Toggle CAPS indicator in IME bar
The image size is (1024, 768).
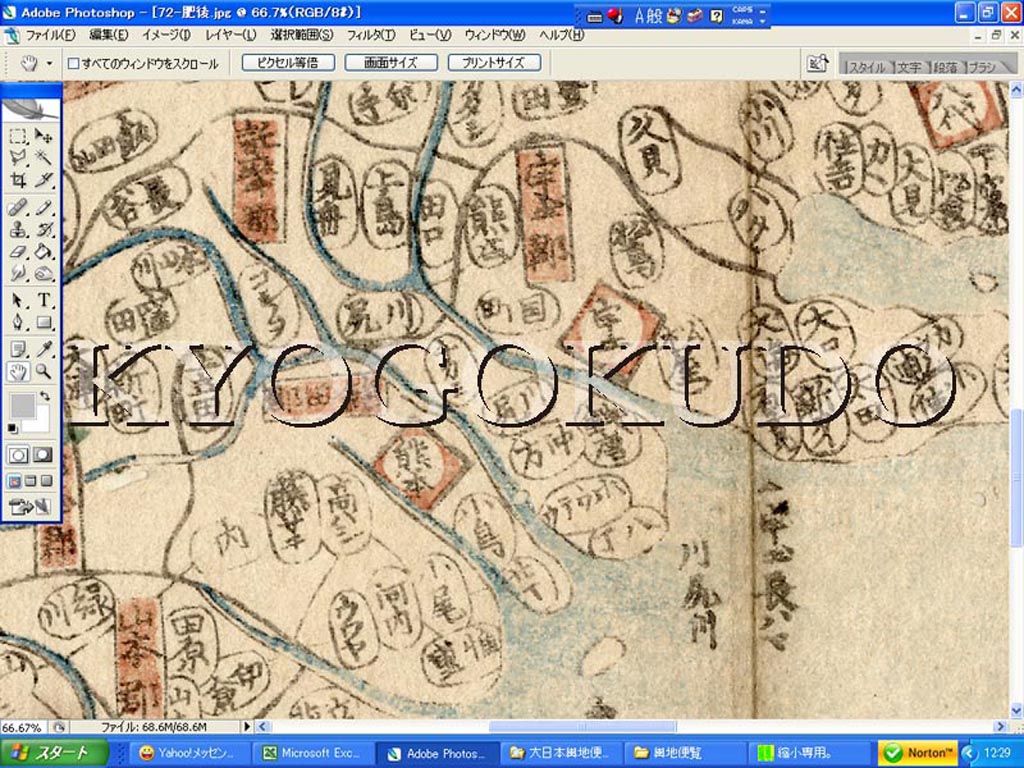click(742, 10)
